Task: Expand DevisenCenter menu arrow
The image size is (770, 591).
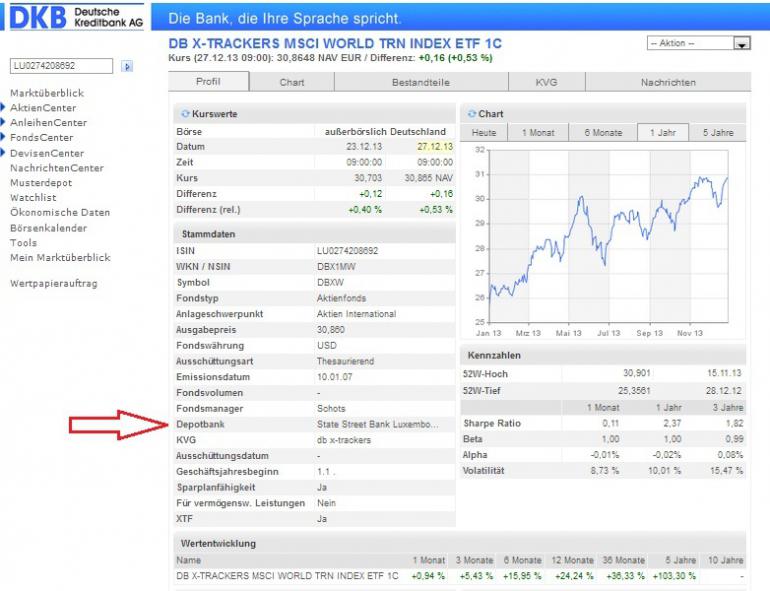Action: 3,152
